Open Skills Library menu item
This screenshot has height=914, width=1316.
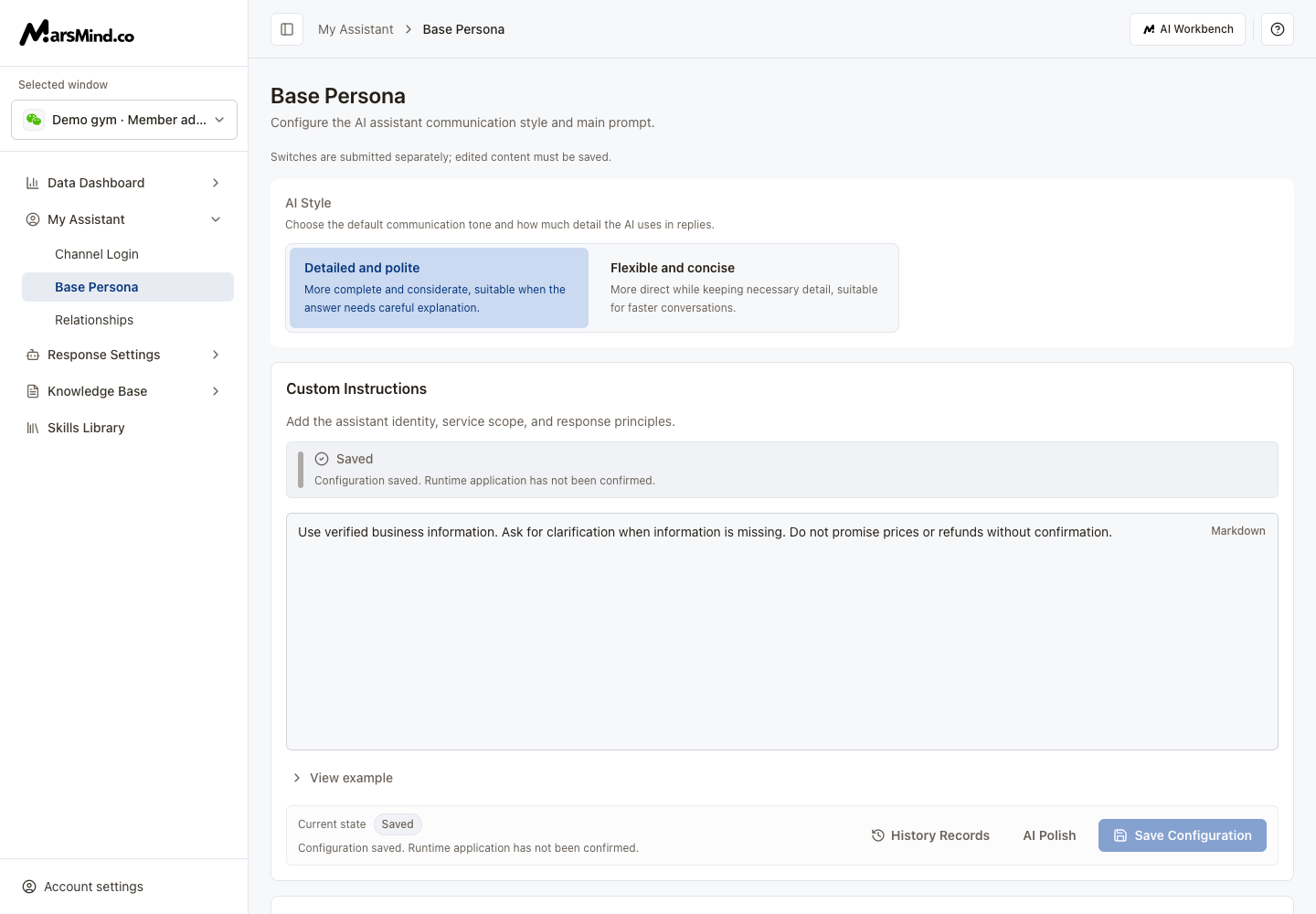click(124, 428)
